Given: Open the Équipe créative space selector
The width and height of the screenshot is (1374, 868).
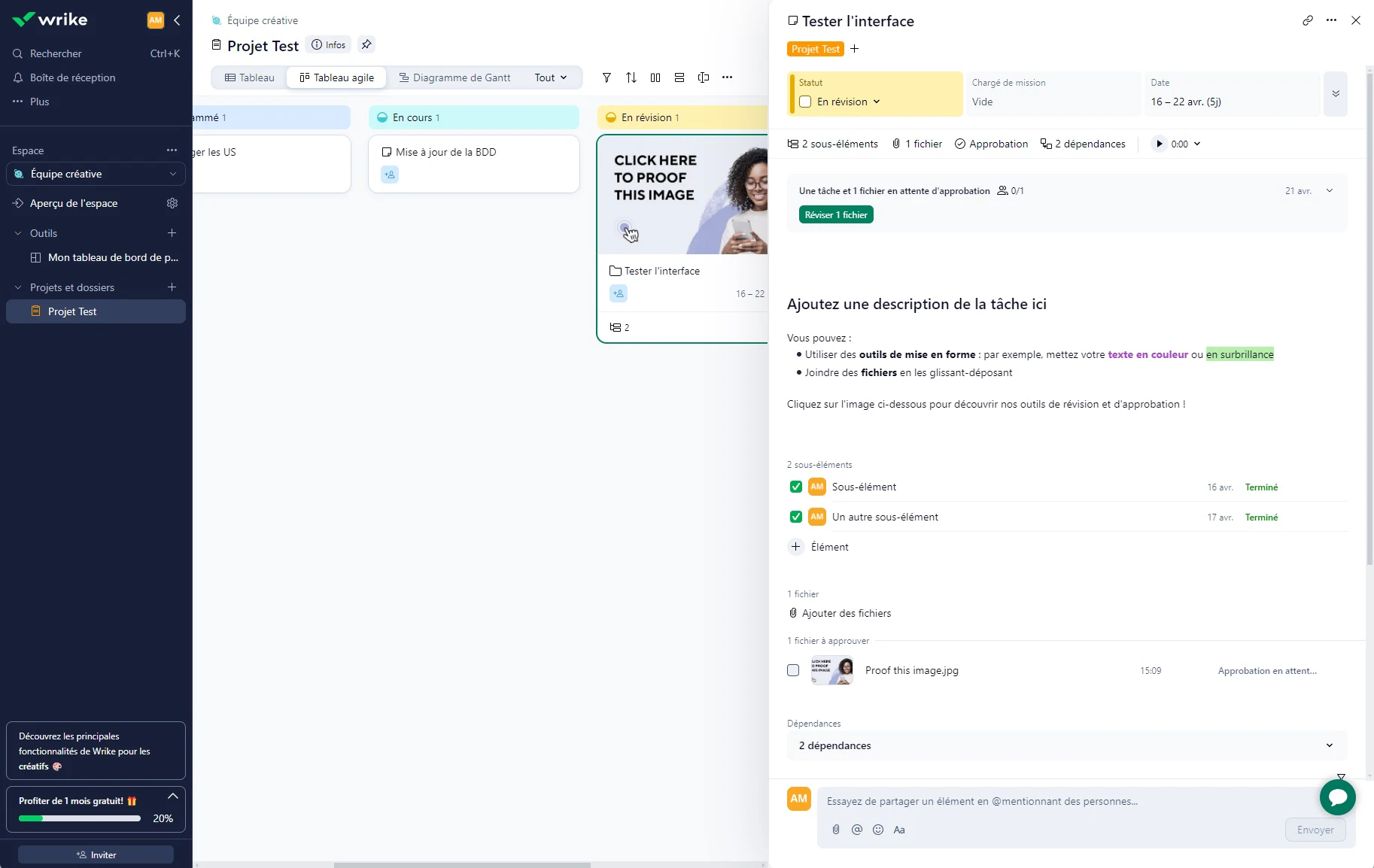Looking at the screenshot, I should point(96,174).
